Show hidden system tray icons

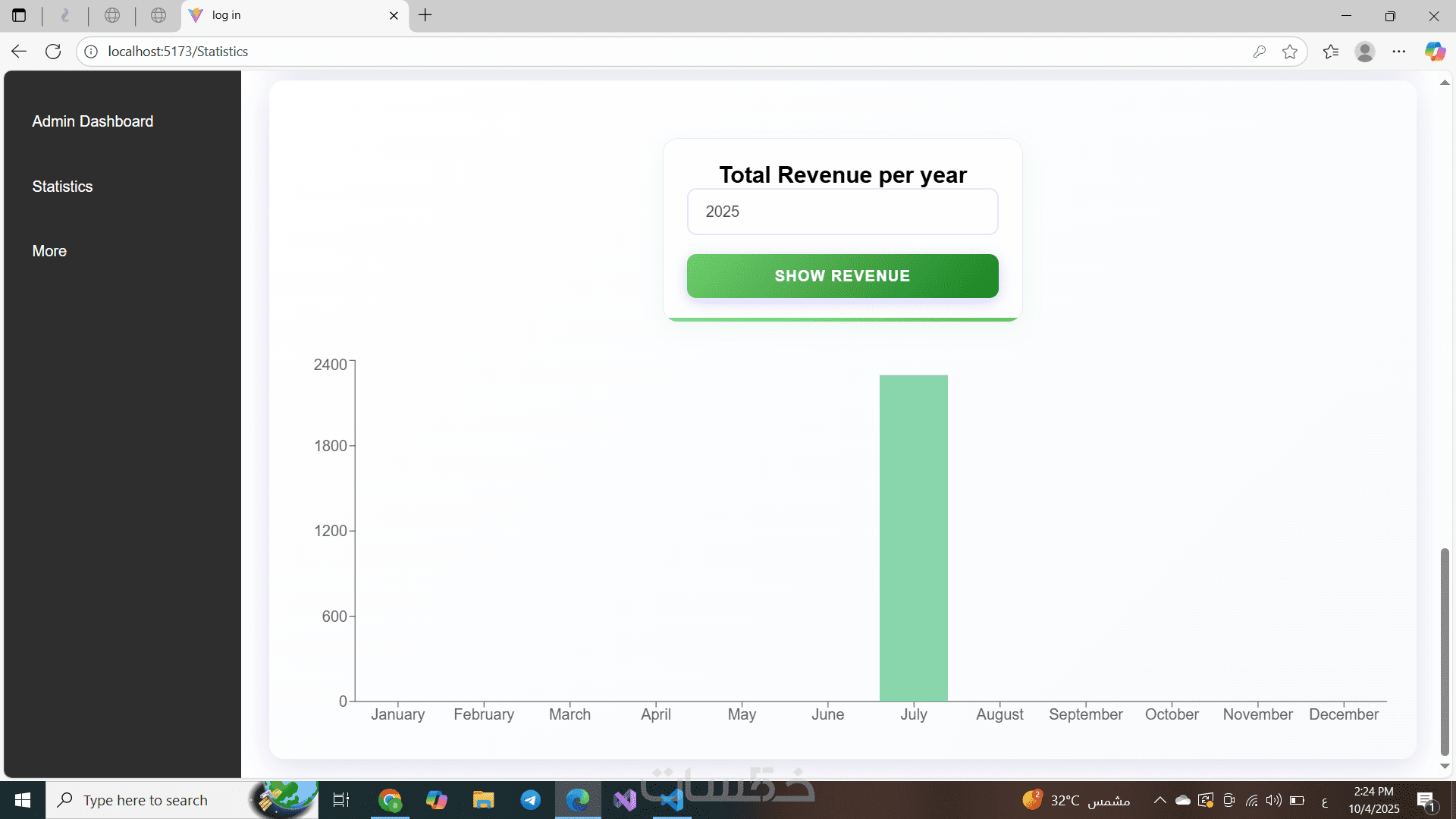(x=1159, y=800)
